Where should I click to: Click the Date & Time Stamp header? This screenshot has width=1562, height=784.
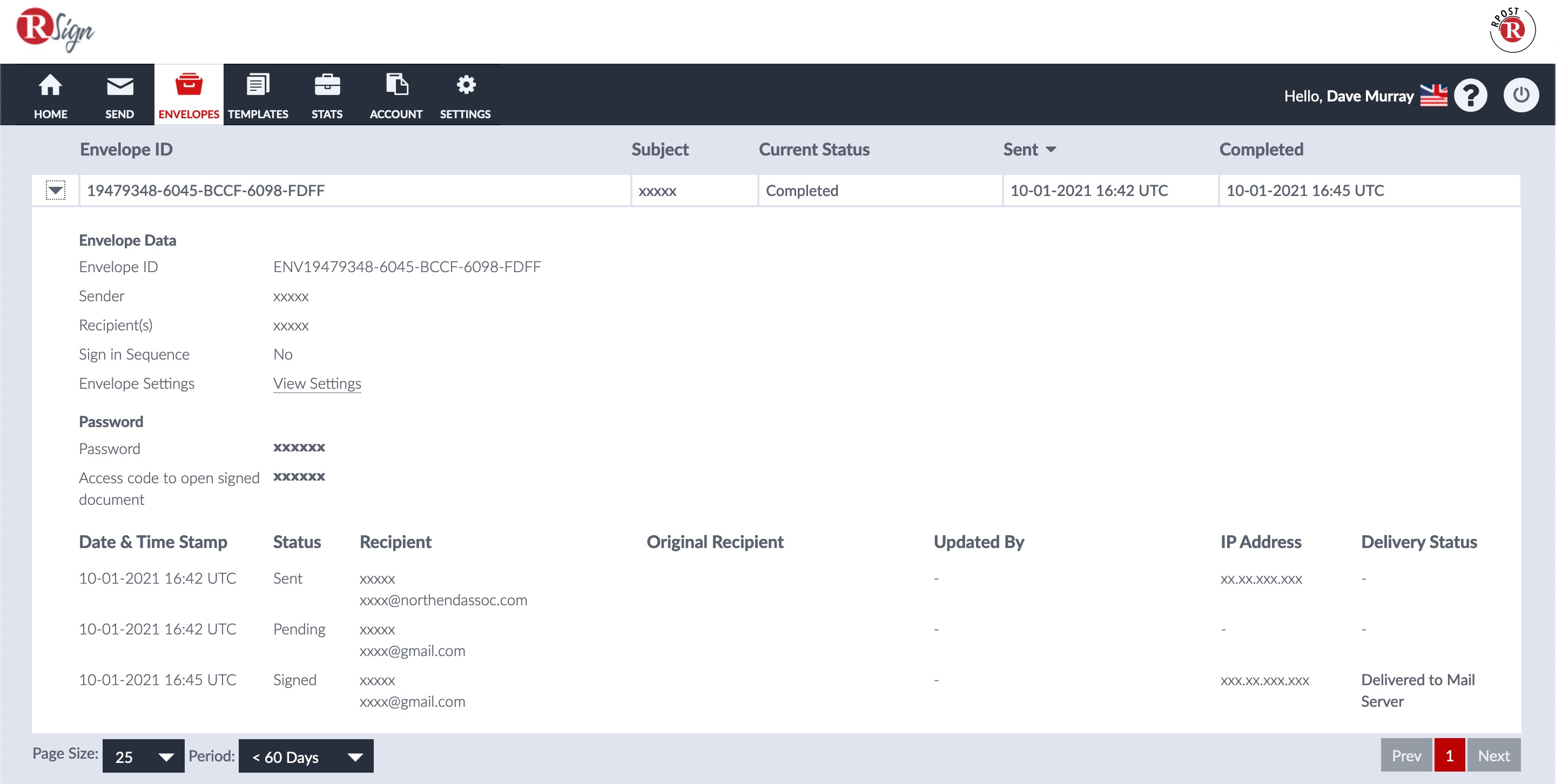(153, 542)
